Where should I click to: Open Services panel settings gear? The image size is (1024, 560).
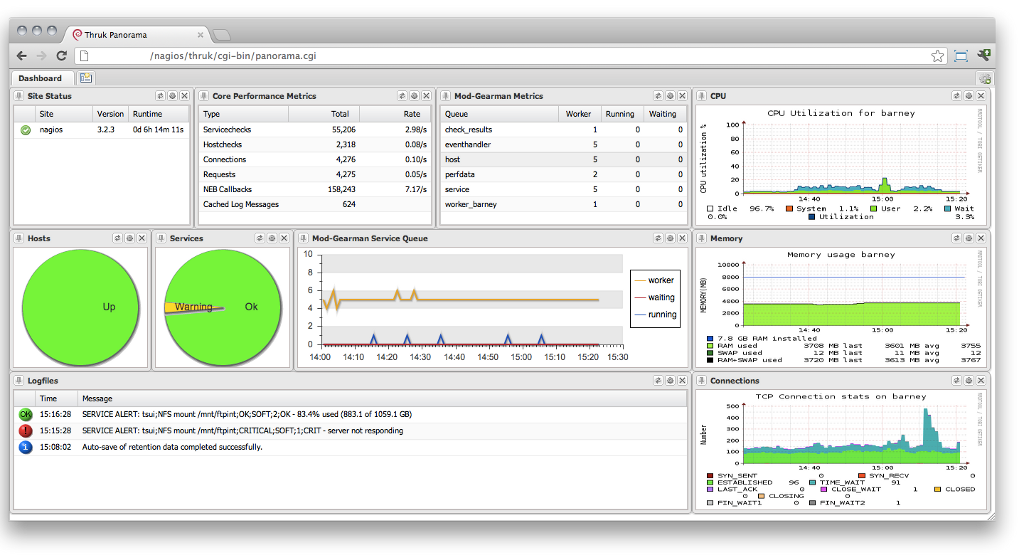click(272, 238)
